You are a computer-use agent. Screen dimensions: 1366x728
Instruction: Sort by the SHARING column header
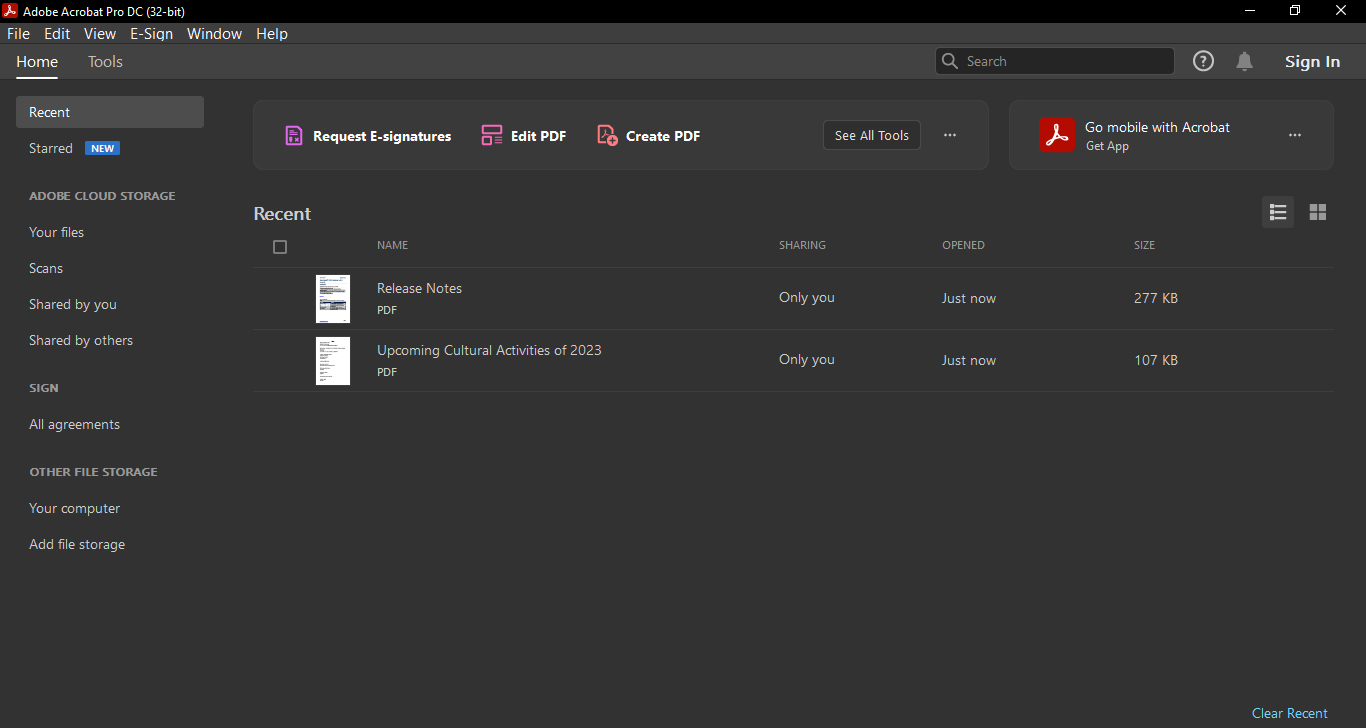tap(802, 245)
